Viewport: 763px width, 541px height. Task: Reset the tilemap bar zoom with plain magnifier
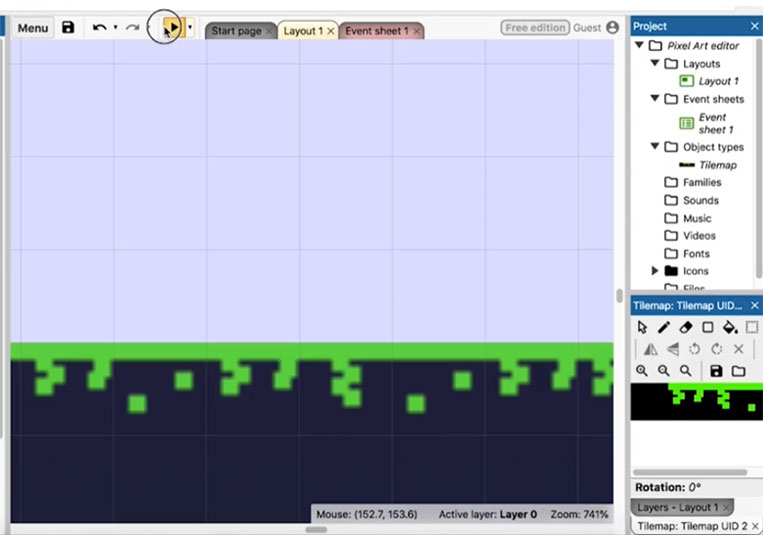click(686, 371)
